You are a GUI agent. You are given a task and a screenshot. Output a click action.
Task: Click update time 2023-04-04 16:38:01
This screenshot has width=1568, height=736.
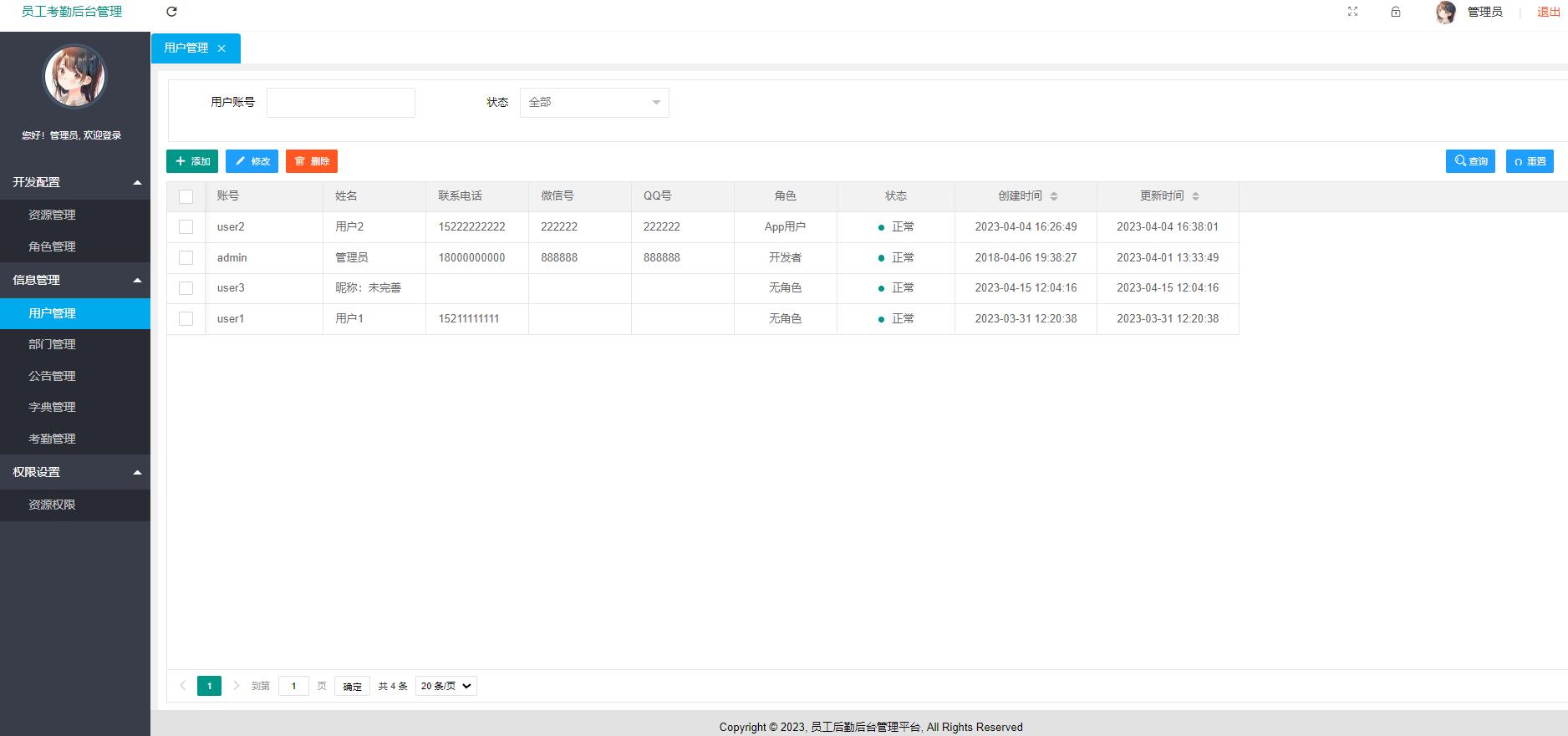pyautogui.click(x=1168, y=227)
